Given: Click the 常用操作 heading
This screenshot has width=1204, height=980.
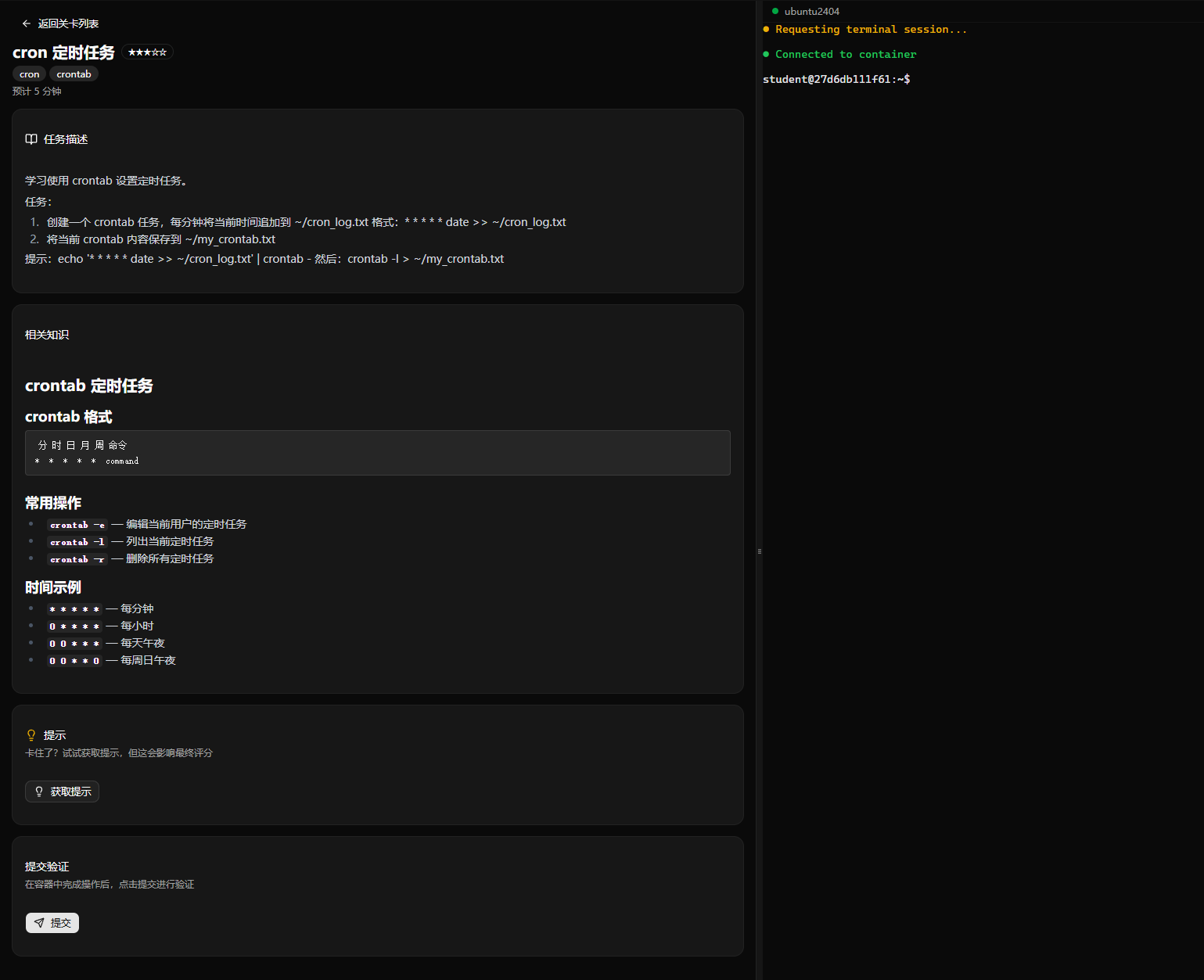Looking at the screenshot, I should (x=53, y=503).
